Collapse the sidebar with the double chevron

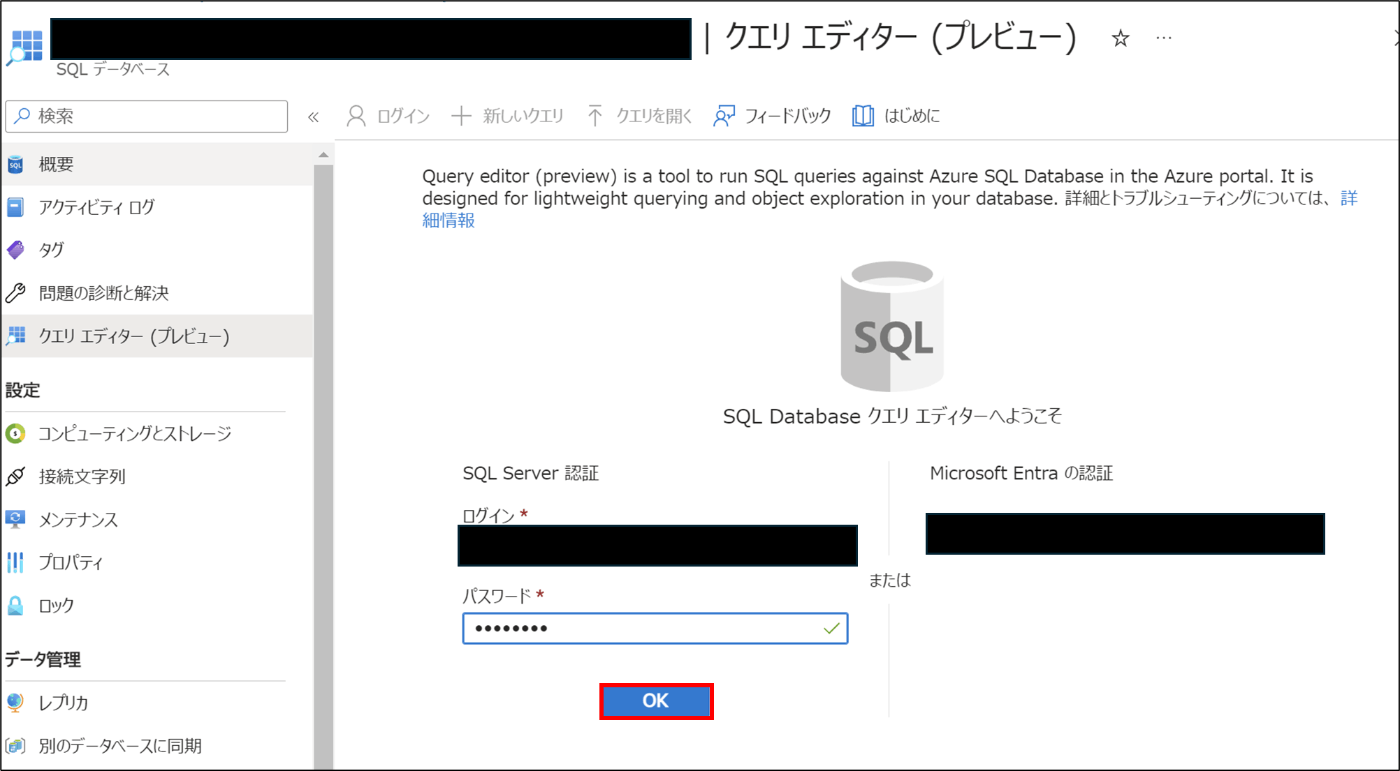tap(313, 117)
